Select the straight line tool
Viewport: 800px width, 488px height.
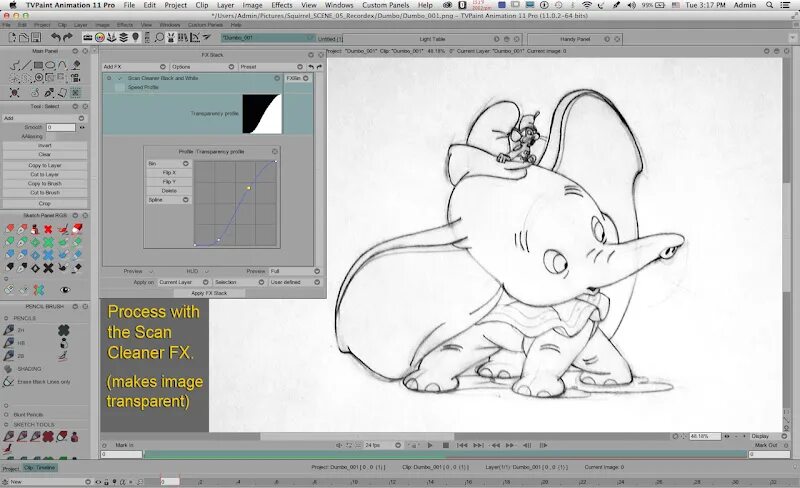tap(27, 65)
